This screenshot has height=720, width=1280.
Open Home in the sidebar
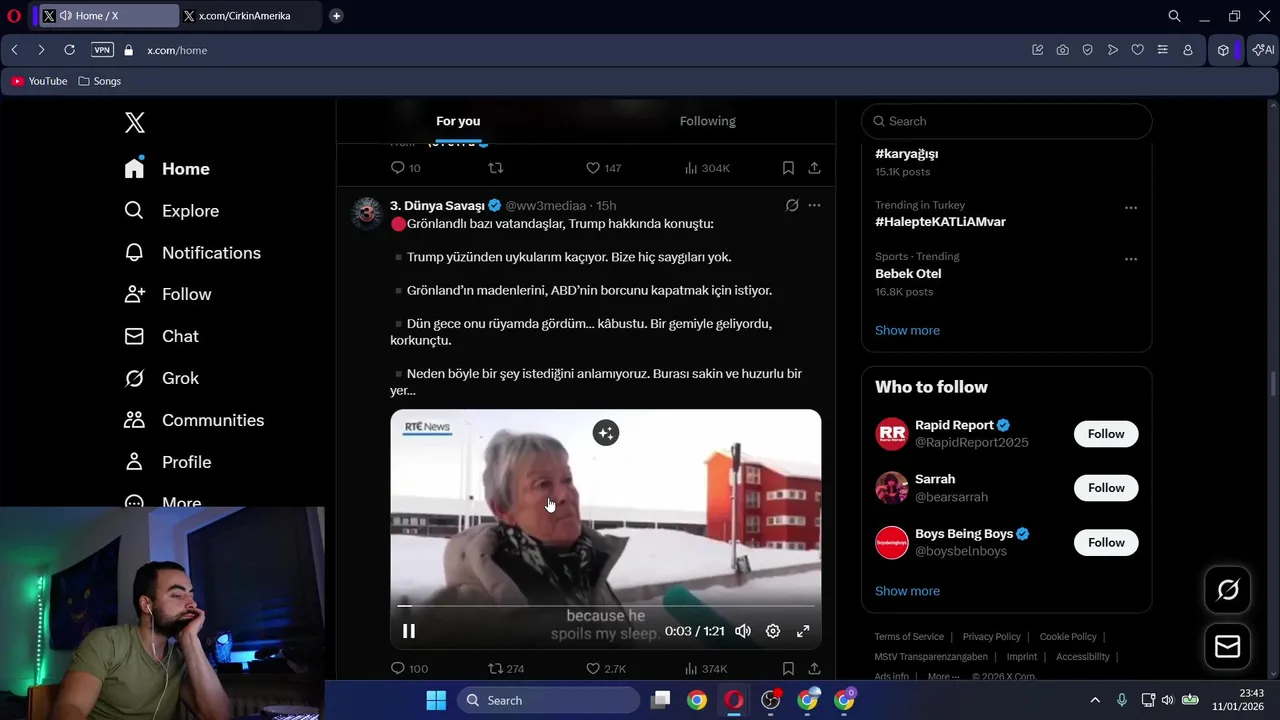pos(167,169)
